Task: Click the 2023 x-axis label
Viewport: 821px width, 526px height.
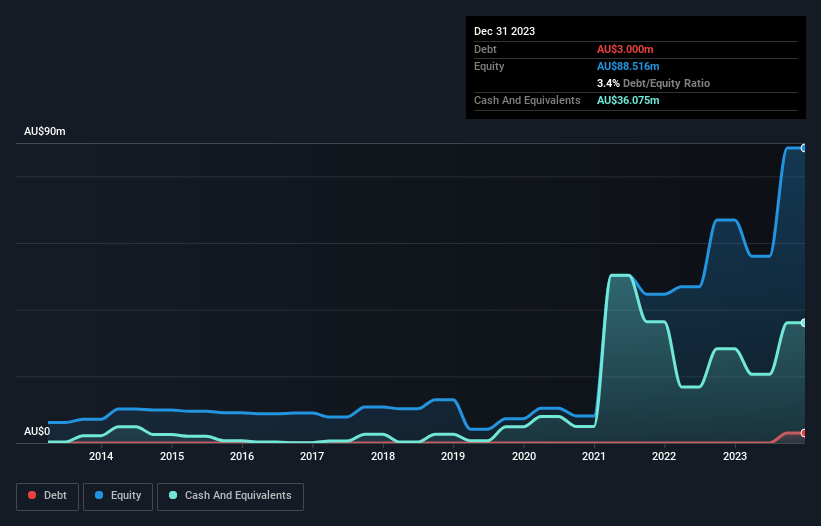Action: [x=735, y=456]
